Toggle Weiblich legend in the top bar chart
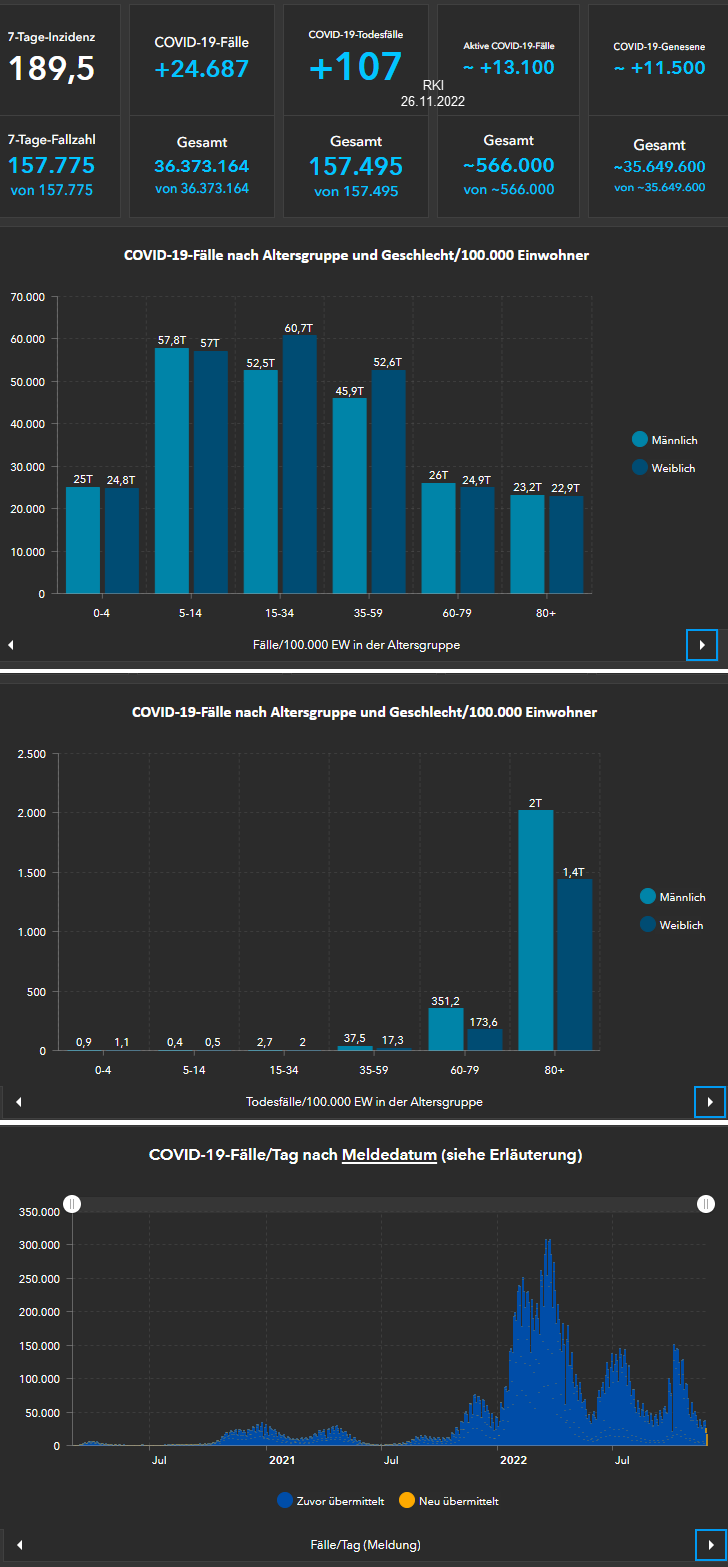This screenshot has width=728, height=1567. (x=664, y=467)
